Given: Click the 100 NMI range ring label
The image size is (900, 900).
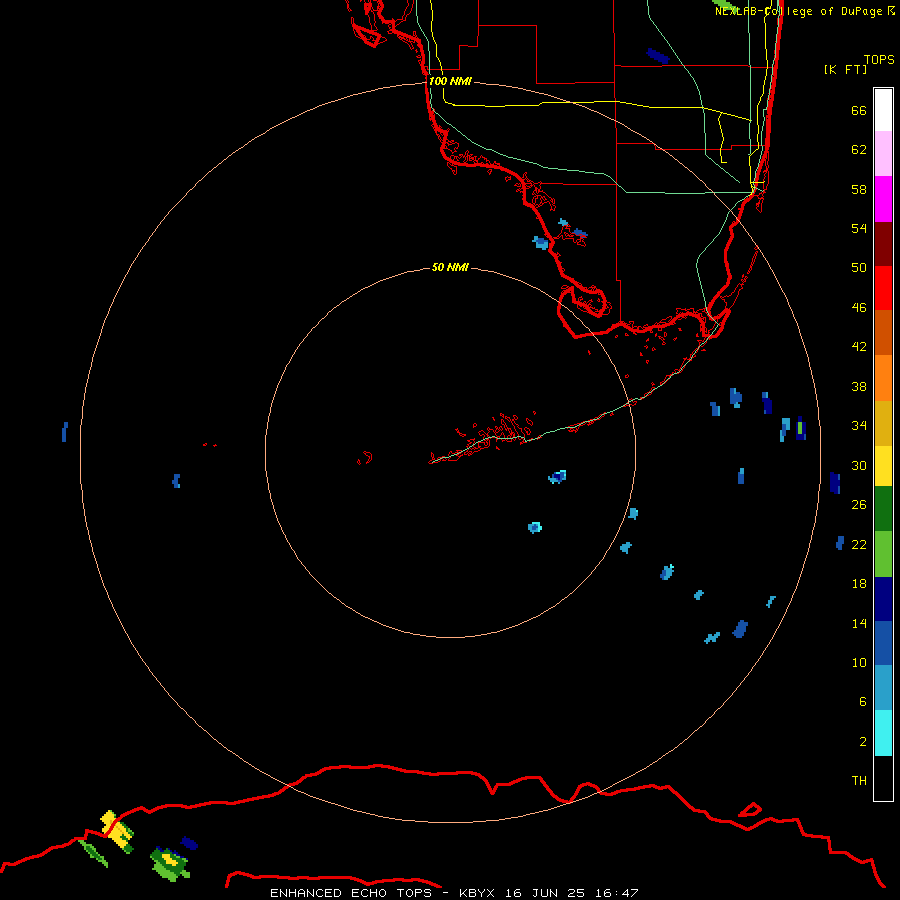Looking at the screenshot, I should 450,81.
